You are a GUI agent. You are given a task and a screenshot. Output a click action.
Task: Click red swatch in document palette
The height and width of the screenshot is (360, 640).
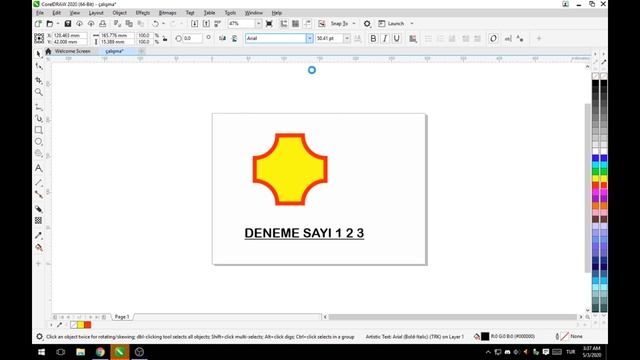click(88, 325)
